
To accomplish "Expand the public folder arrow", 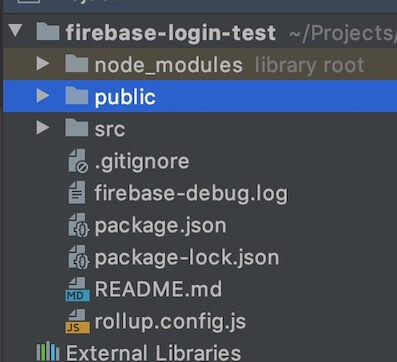I will point(43,96).
